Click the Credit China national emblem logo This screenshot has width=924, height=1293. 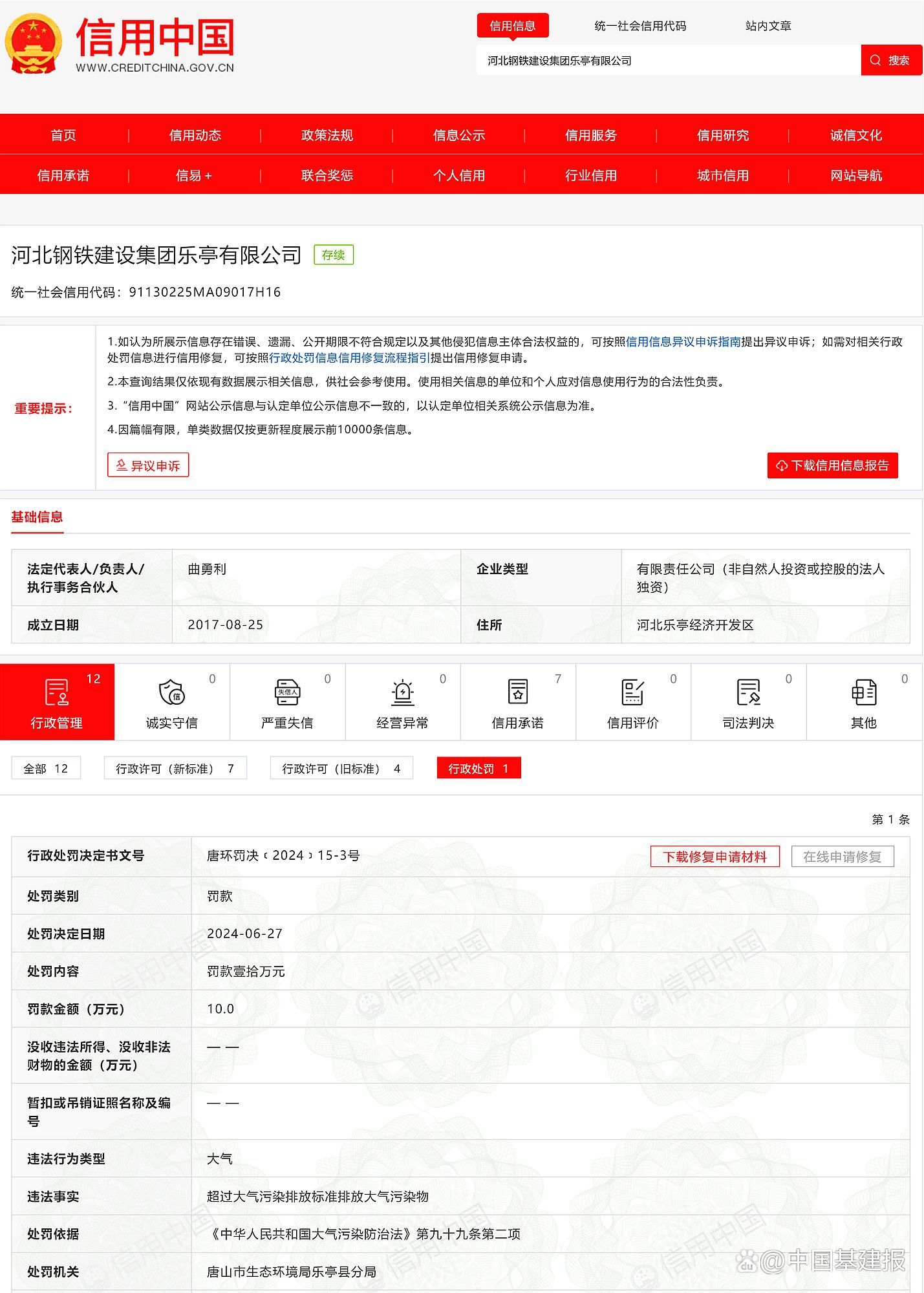pyautogui.click(x=34, y=45)
